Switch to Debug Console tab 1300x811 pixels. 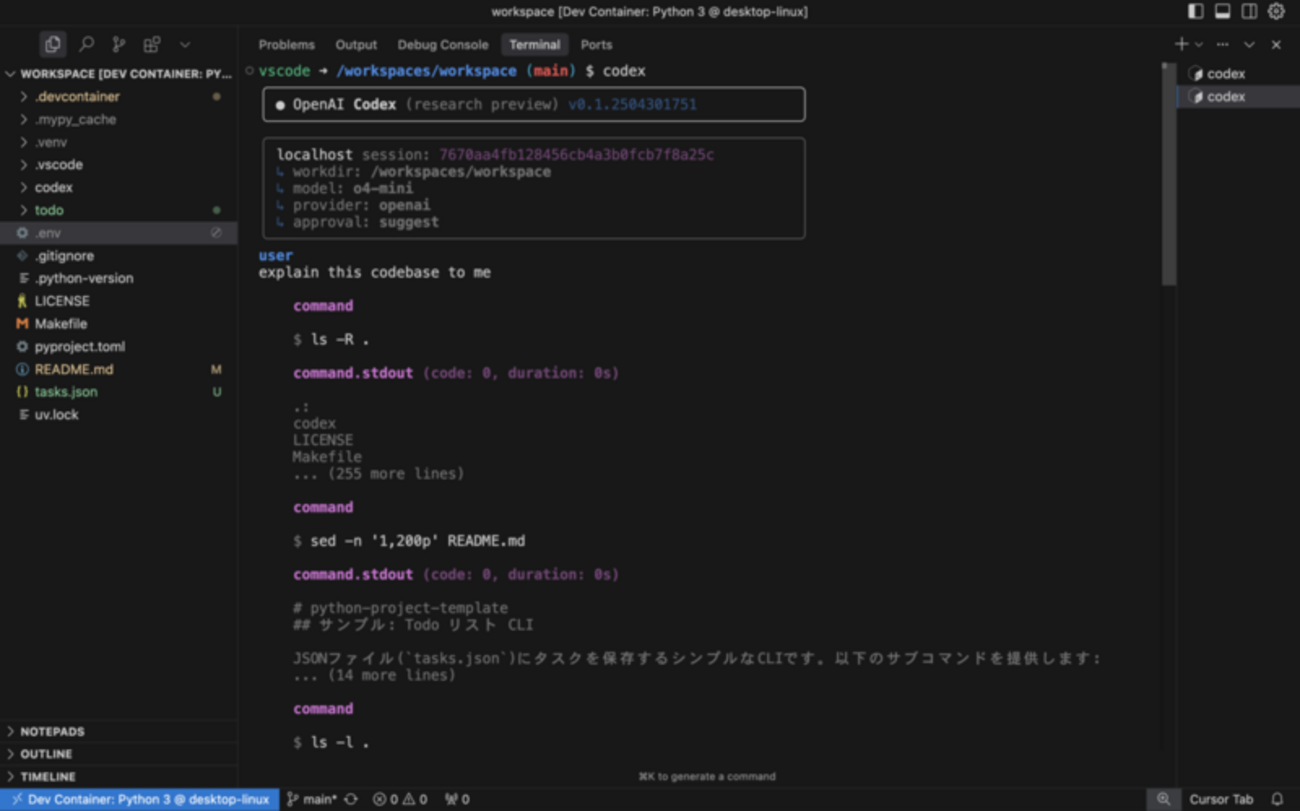443,44
